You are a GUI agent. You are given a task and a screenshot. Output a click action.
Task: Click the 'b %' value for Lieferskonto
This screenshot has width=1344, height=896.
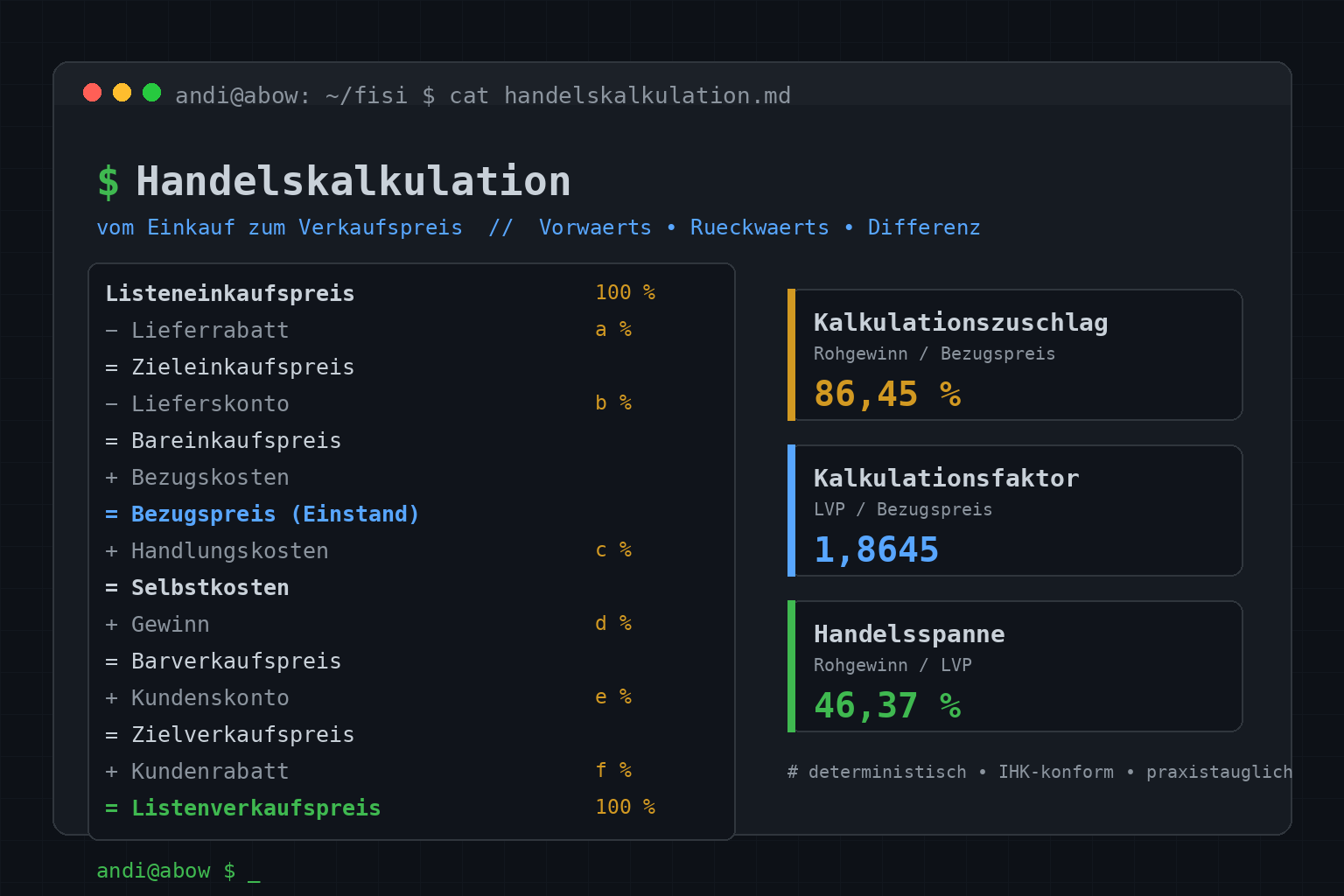613,402
